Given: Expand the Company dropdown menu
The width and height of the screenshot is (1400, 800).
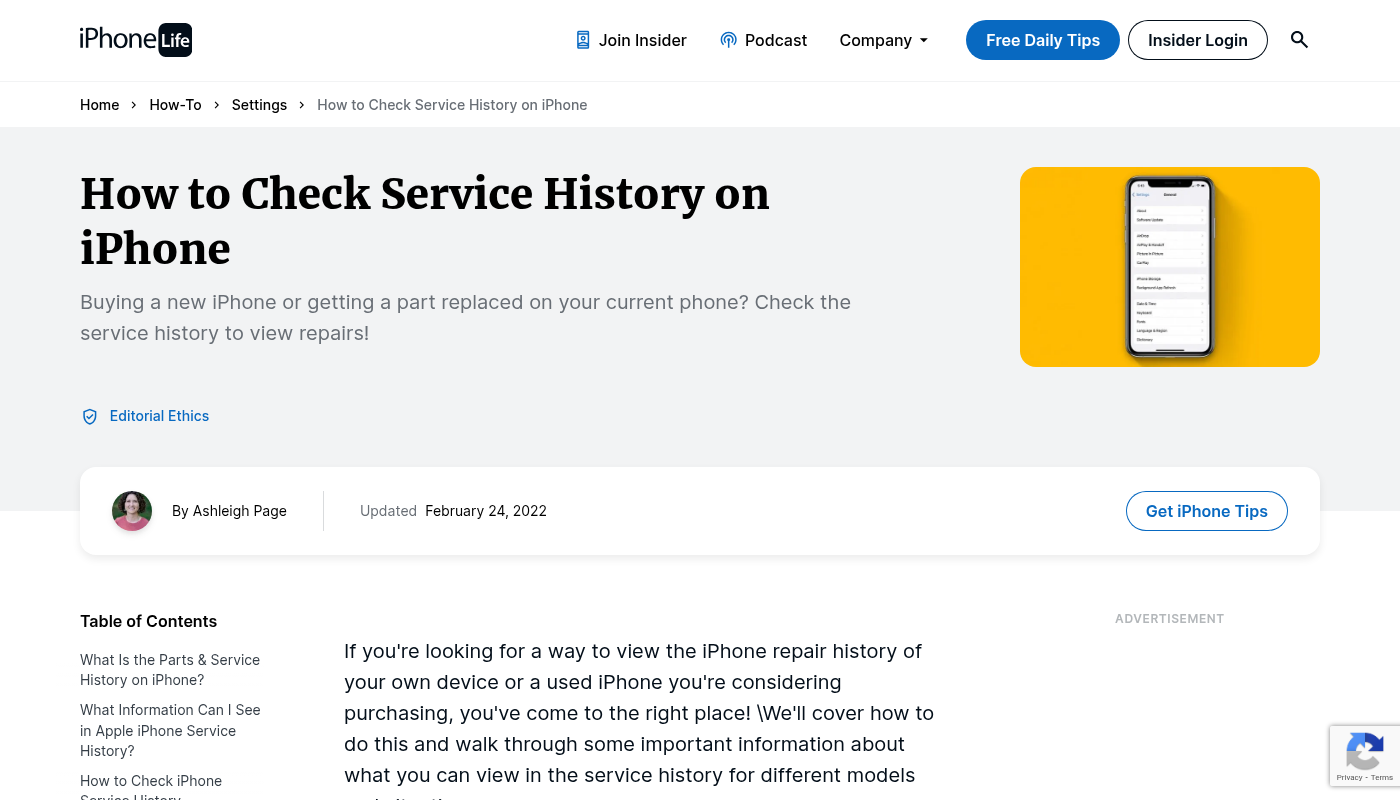Looking at the screenshot, I should pos(884,40).
